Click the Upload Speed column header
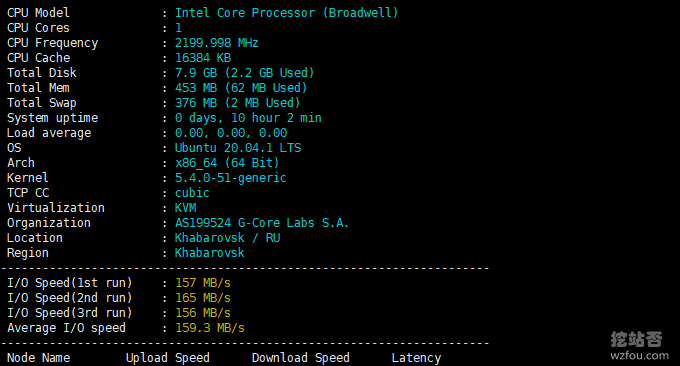 (x=168, y=358)
